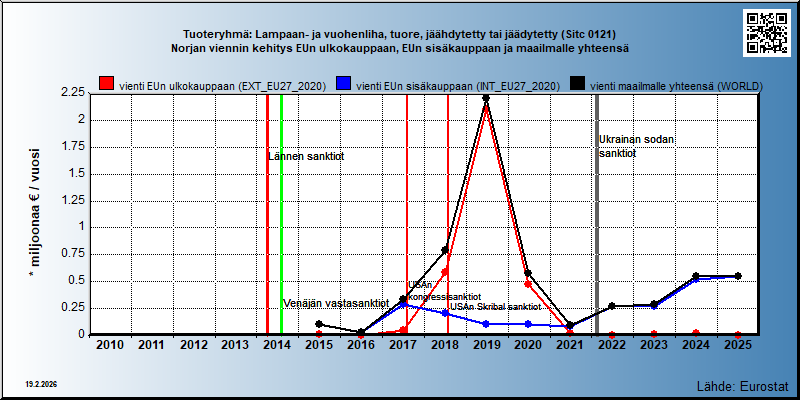The image size is (800, 400).
Task: Click the Lähde: Eurostat source text
Action: pos(743,385)
